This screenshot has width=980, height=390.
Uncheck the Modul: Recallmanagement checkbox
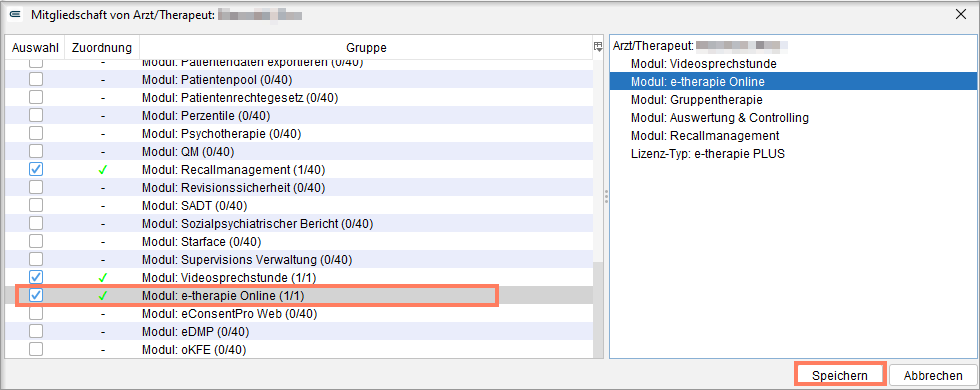click(x=36, y=169)
